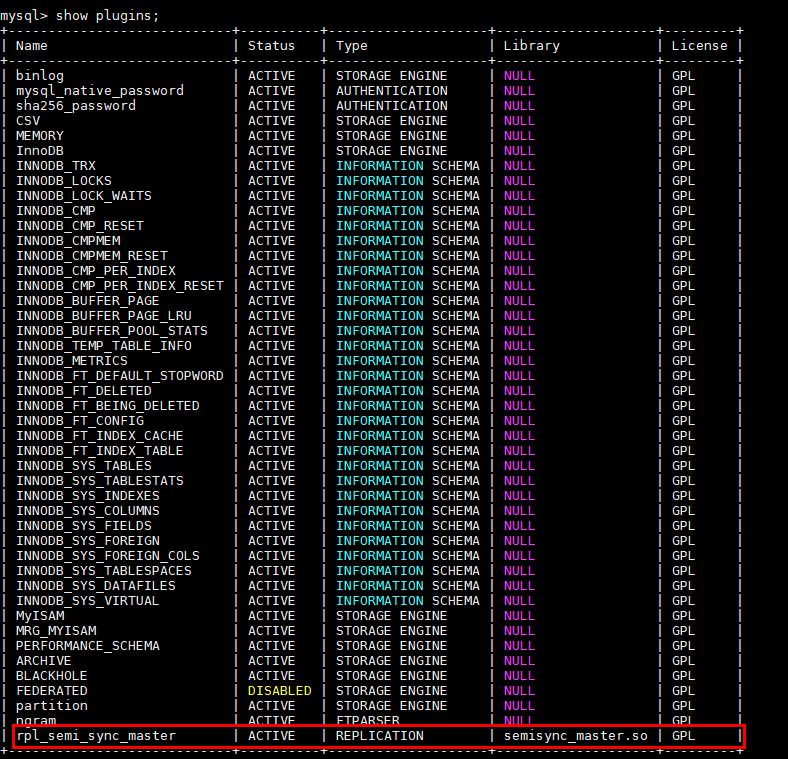Click the 'INNODB_CMPMEM_RESET' plugin name
Viewport: 788px width, 759px height.
tap(91, 256)
